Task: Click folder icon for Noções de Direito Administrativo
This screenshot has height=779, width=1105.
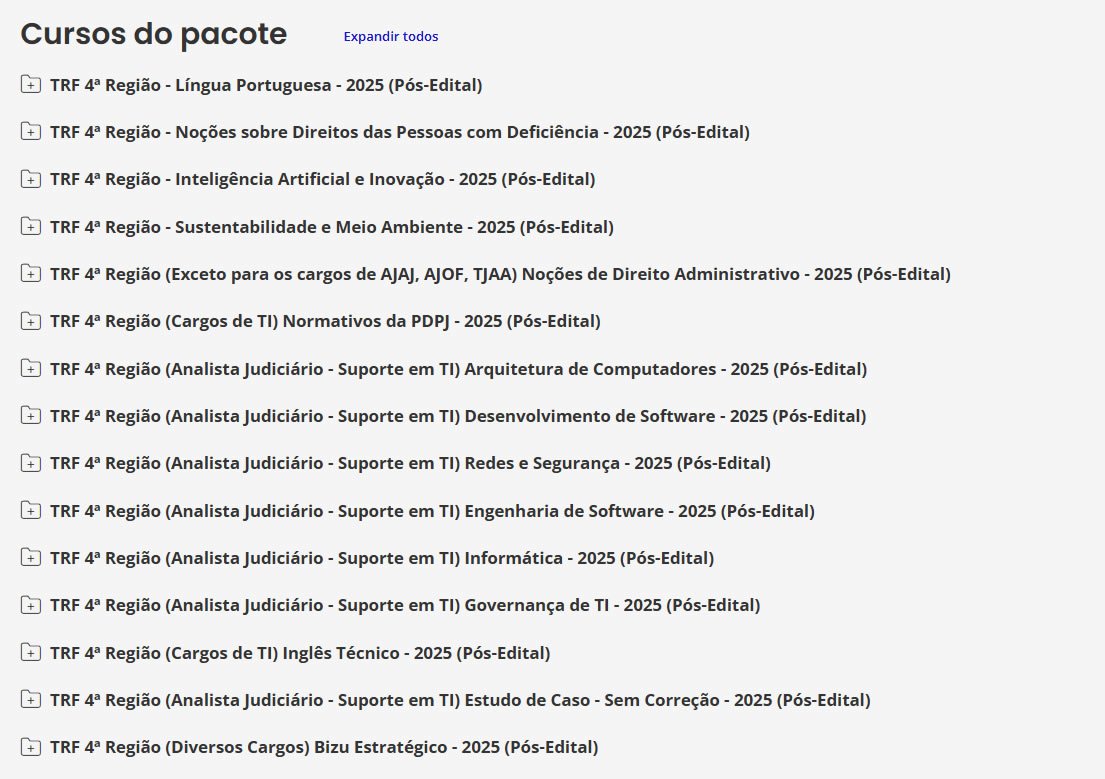Action: tap(31, 274)
